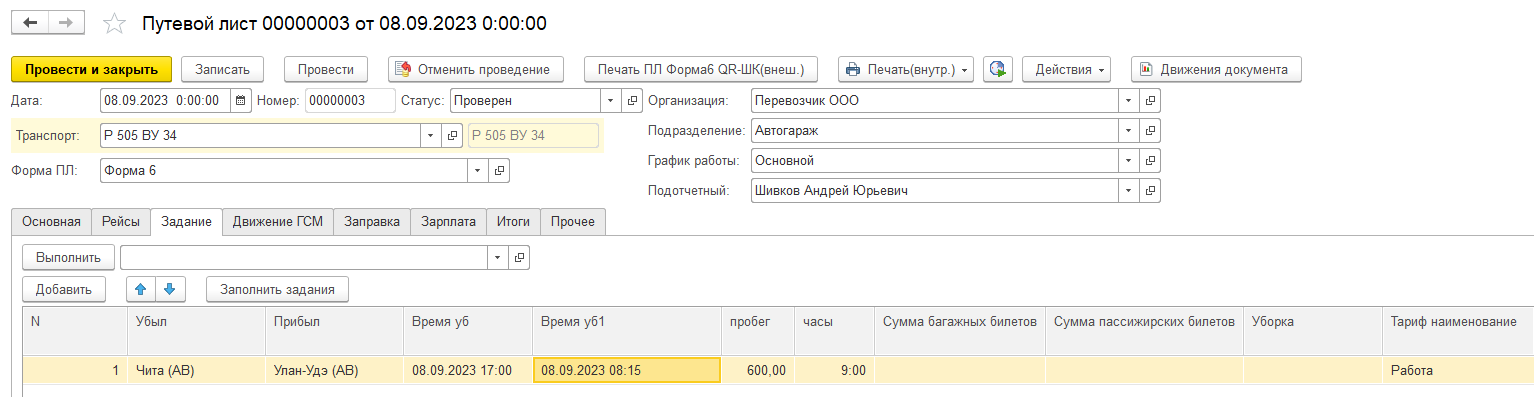
Task: Expand the Статус dropdown list
Action: click(x=611, y=100)
